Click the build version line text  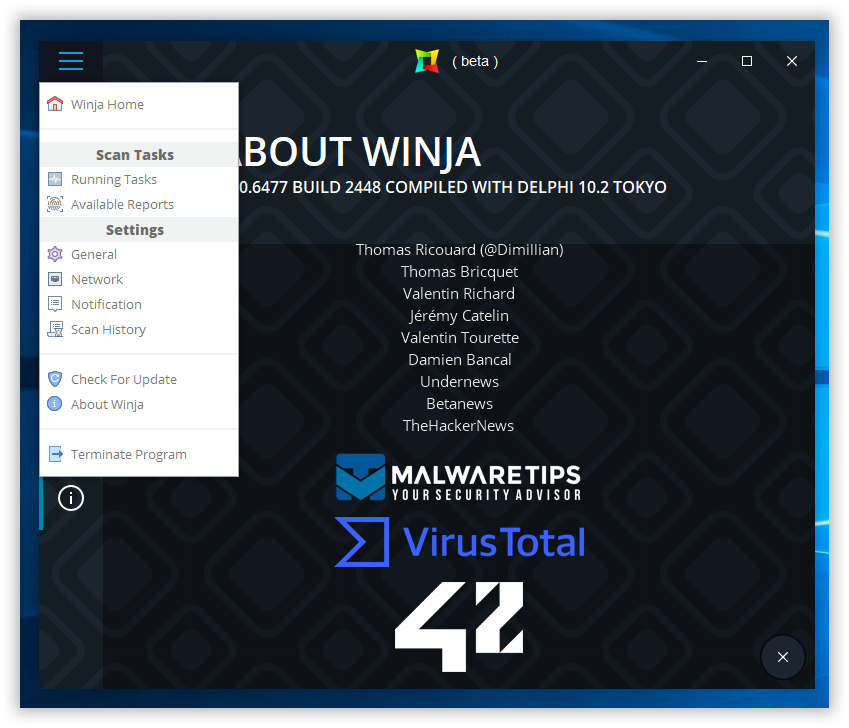click(453, 187)
